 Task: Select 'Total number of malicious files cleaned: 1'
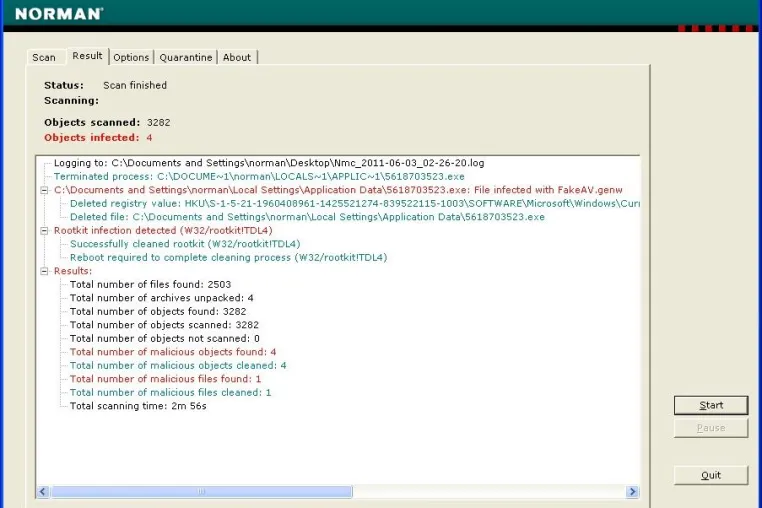pyautogui.click(x=171, y=393)
